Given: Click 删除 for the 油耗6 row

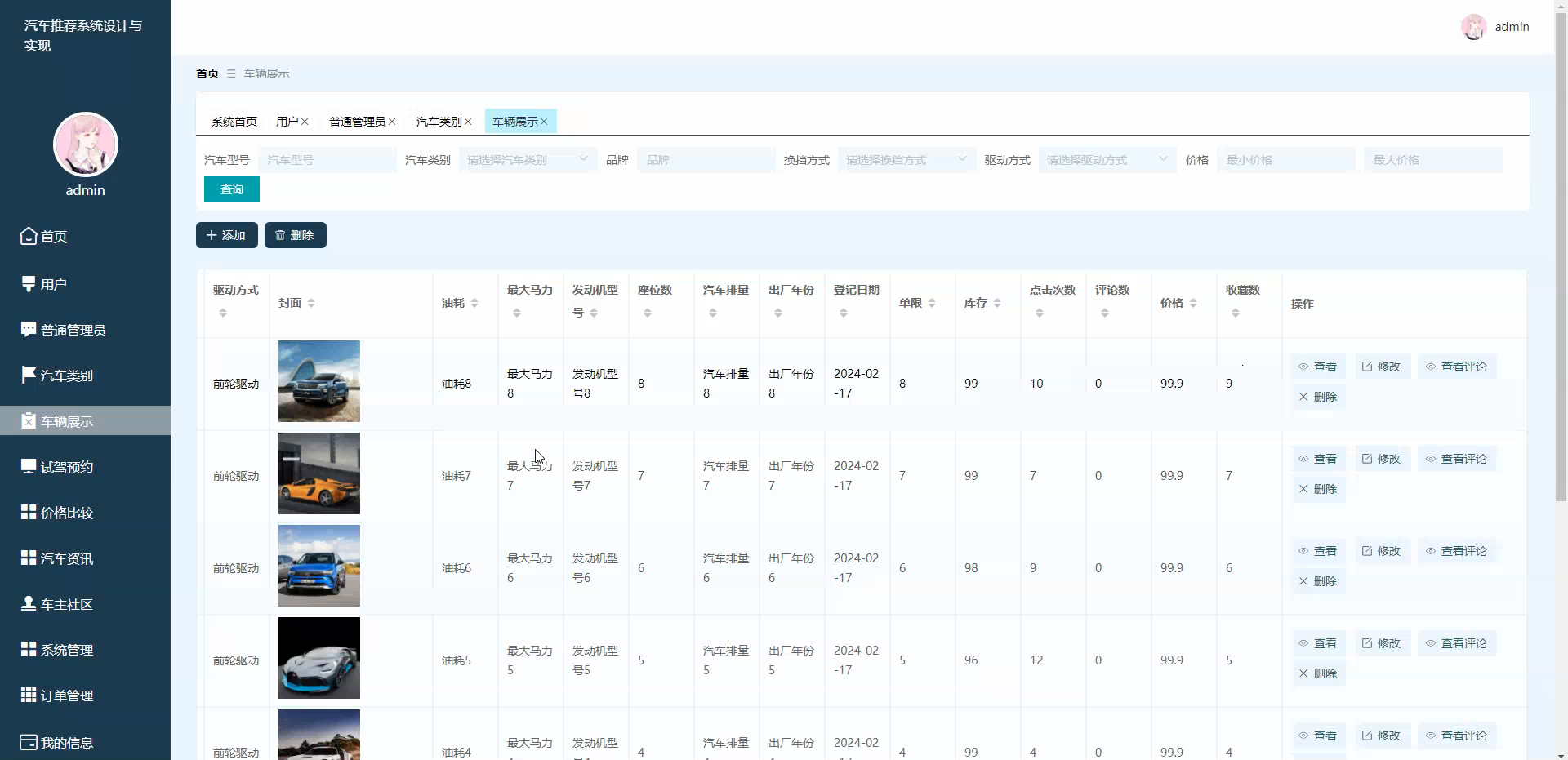Looking at the screenshot, I should tap(1318, 581).
